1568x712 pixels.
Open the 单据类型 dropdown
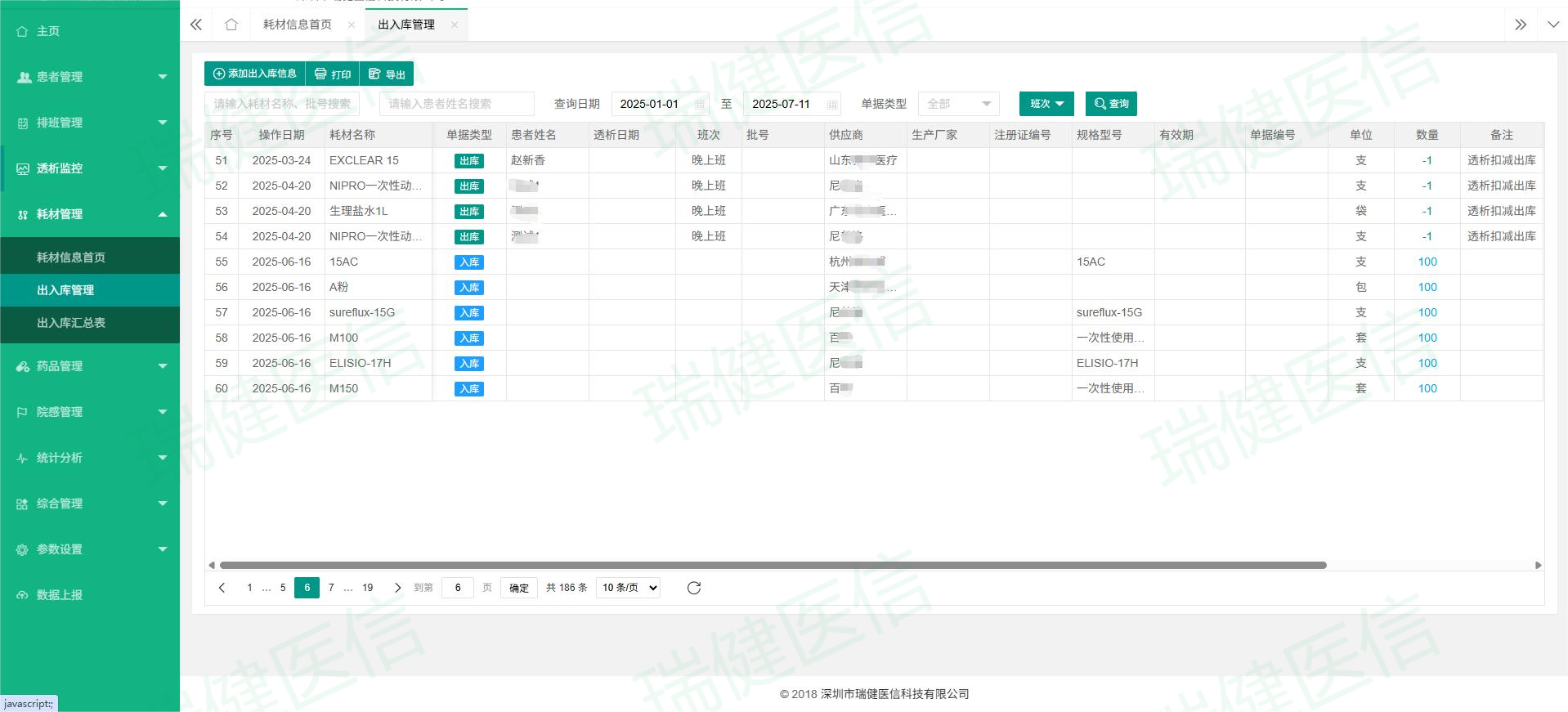959,104
